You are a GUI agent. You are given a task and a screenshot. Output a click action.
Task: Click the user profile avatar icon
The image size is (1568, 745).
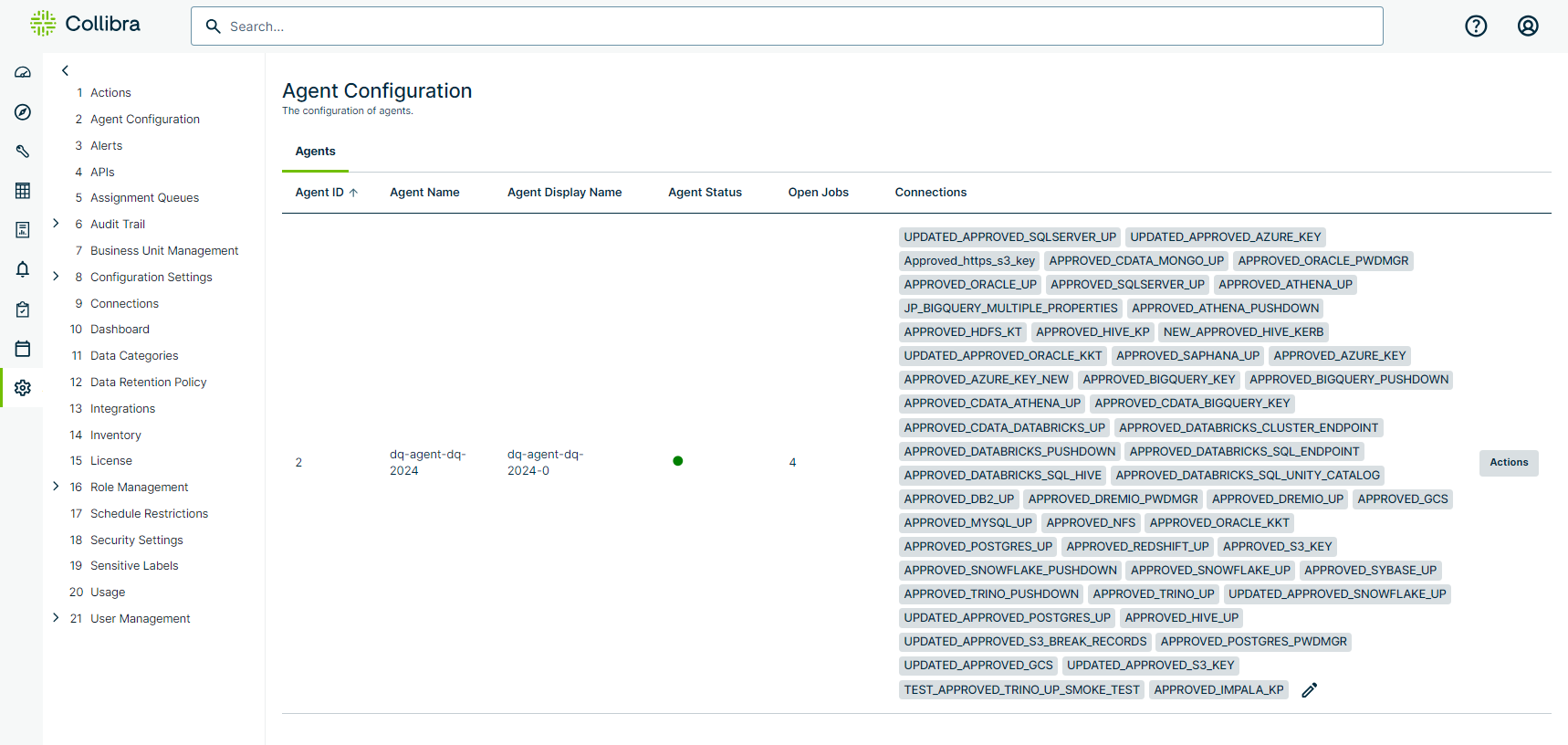click(x=1528, y=26)
